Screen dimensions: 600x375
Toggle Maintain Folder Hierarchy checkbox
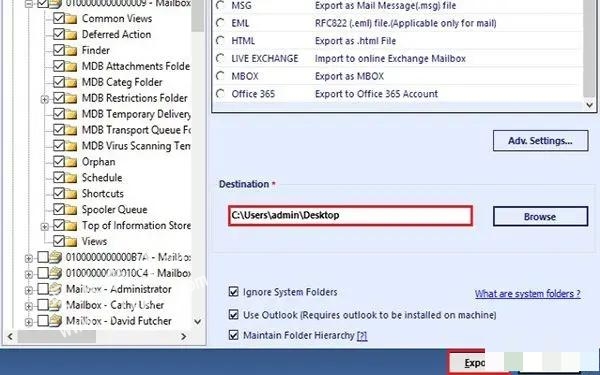(x=233, y=335)
